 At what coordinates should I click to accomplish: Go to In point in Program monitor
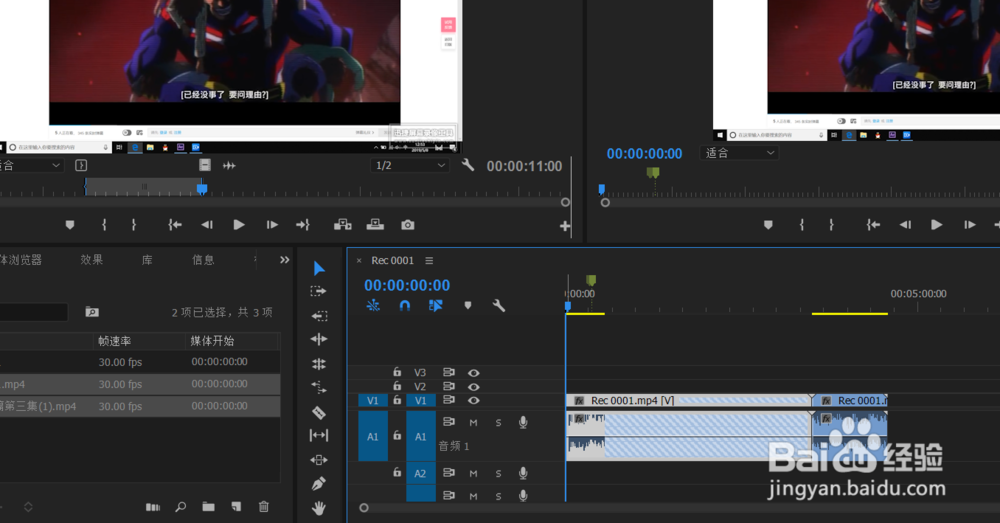coord(873,225)
